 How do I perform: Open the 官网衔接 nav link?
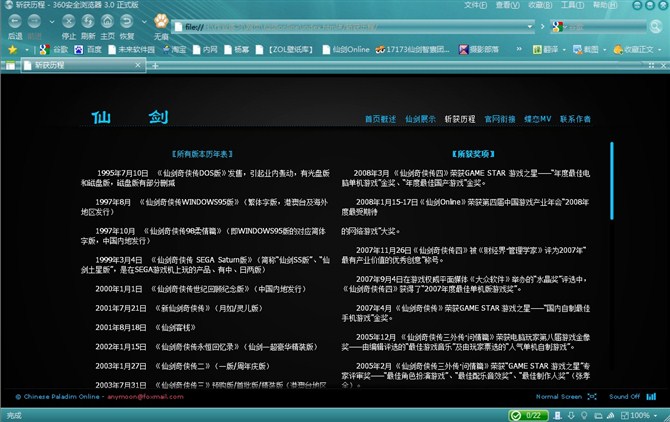[500, 119]
